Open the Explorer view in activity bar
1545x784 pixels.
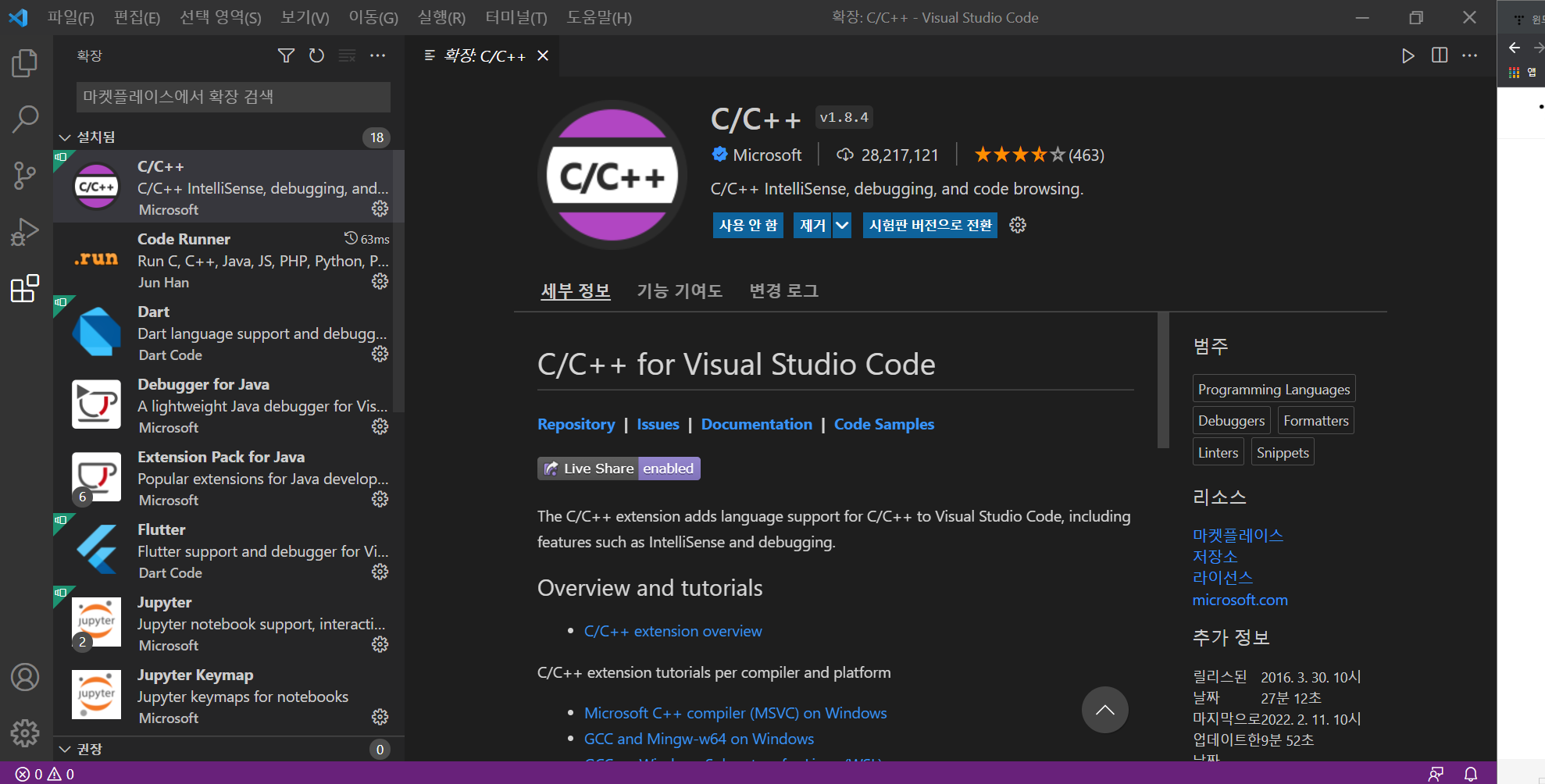tap(25, 62)
